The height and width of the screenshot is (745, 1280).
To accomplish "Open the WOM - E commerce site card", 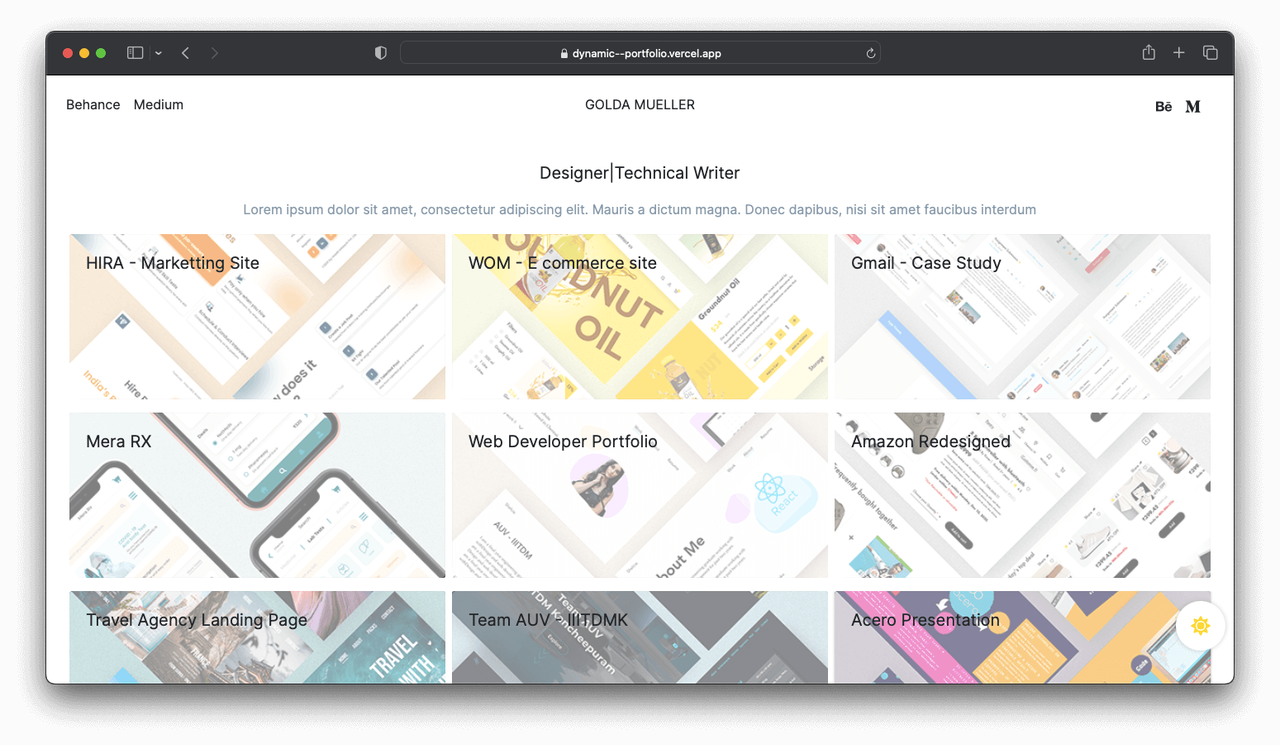I will [640, 316].
